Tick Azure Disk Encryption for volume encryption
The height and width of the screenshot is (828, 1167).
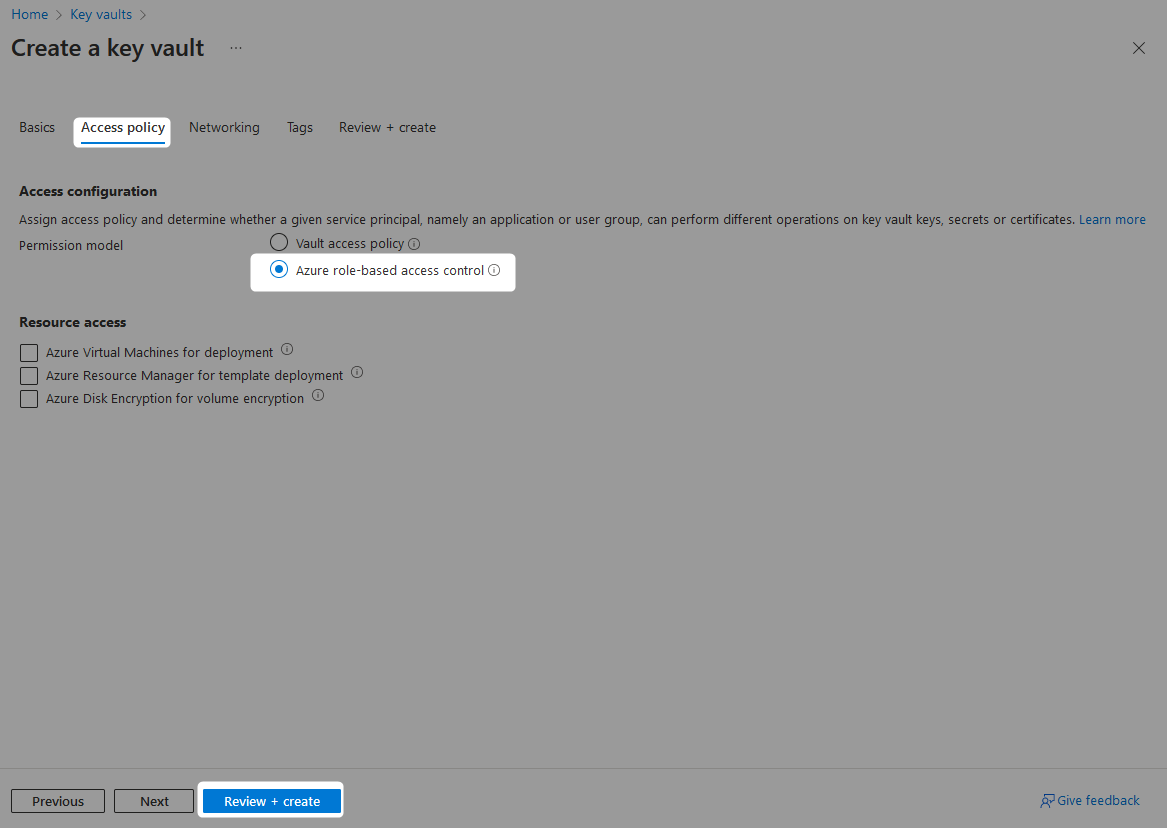pyautogui.click(x=29, y=399)
